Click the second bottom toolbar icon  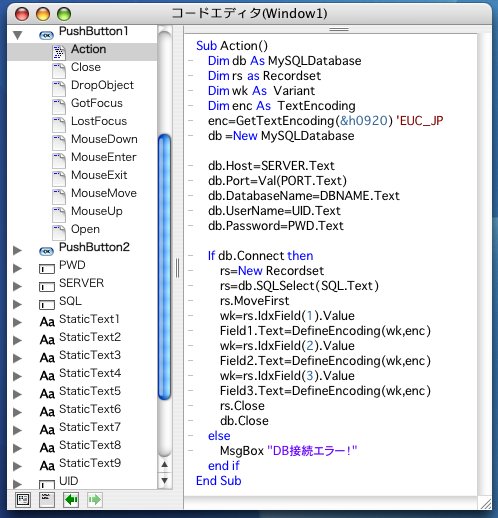click(47, 500)
